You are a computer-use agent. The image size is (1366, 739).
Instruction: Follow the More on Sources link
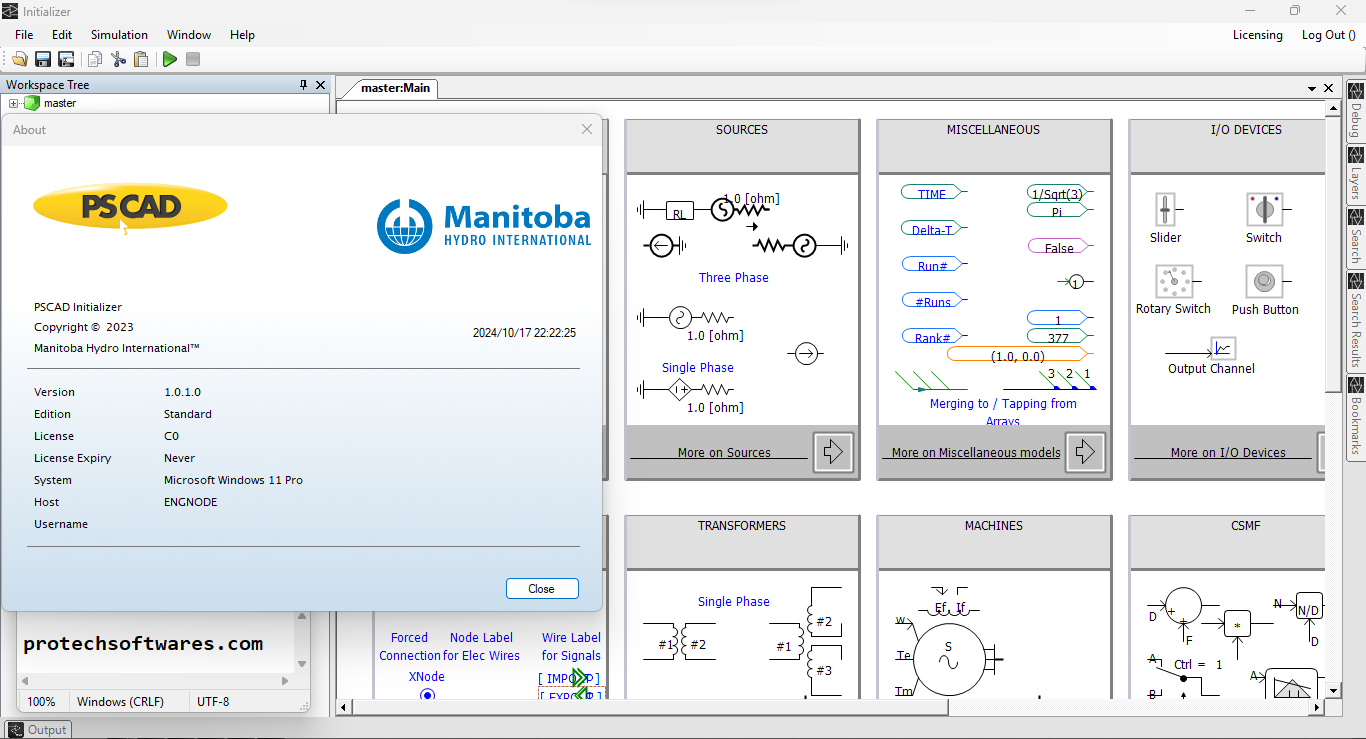point(724,453)
